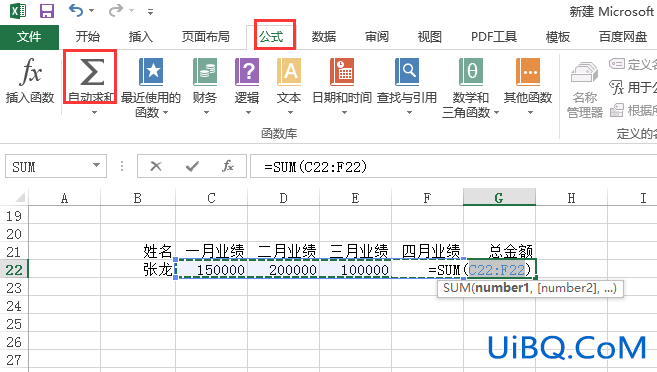
Task: Select row 25 header
Action: point(14,324)
